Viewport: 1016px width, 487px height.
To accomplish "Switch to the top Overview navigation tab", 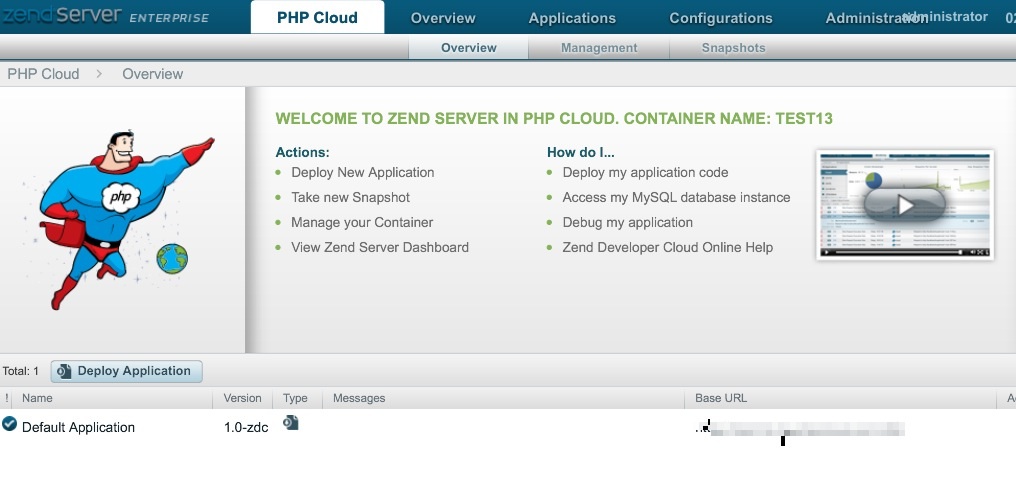I will point(443,18).
